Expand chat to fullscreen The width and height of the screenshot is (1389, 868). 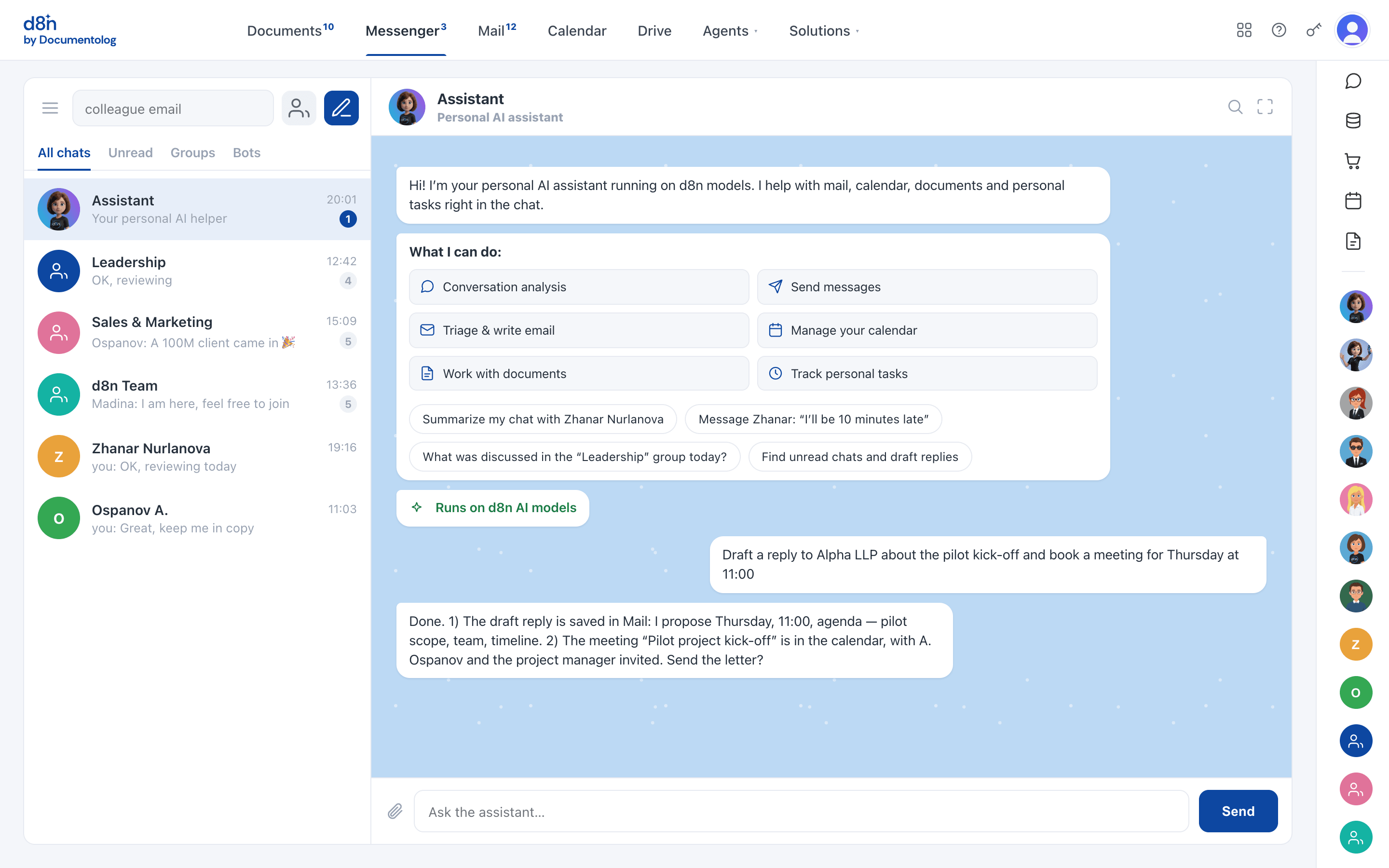click(x=1265, y=107)
